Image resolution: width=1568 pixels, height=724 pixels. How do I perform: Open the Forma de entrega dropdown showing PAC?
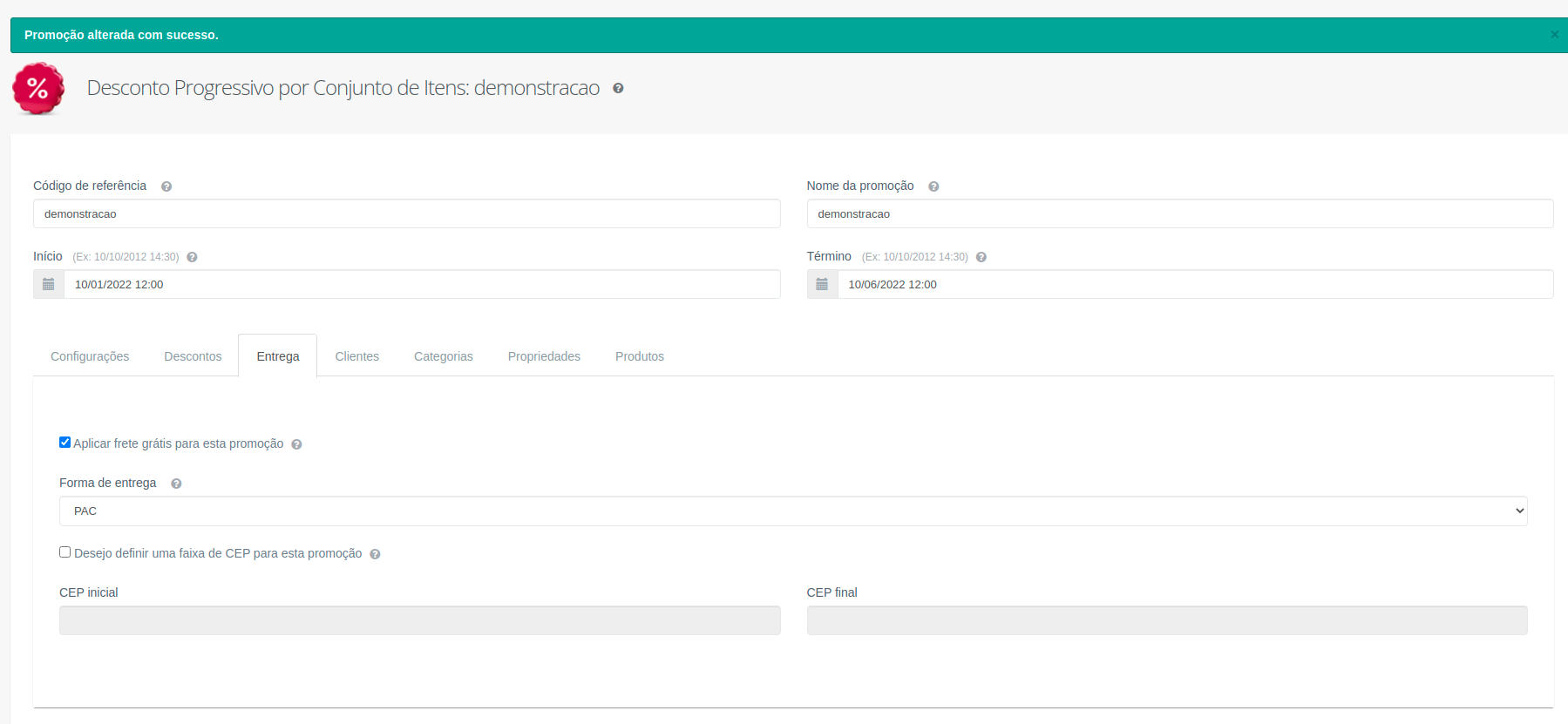793,511
